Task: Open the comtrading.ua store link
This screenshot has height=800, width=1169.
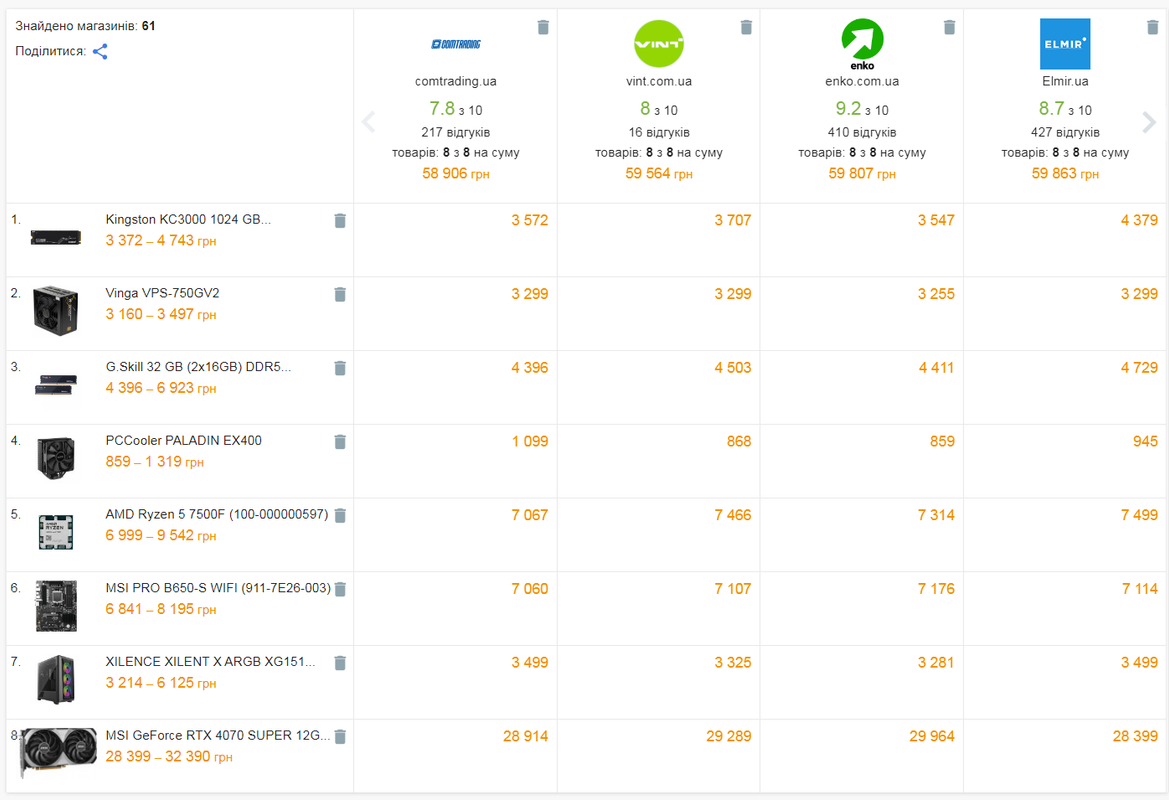Action: point(456,81)
